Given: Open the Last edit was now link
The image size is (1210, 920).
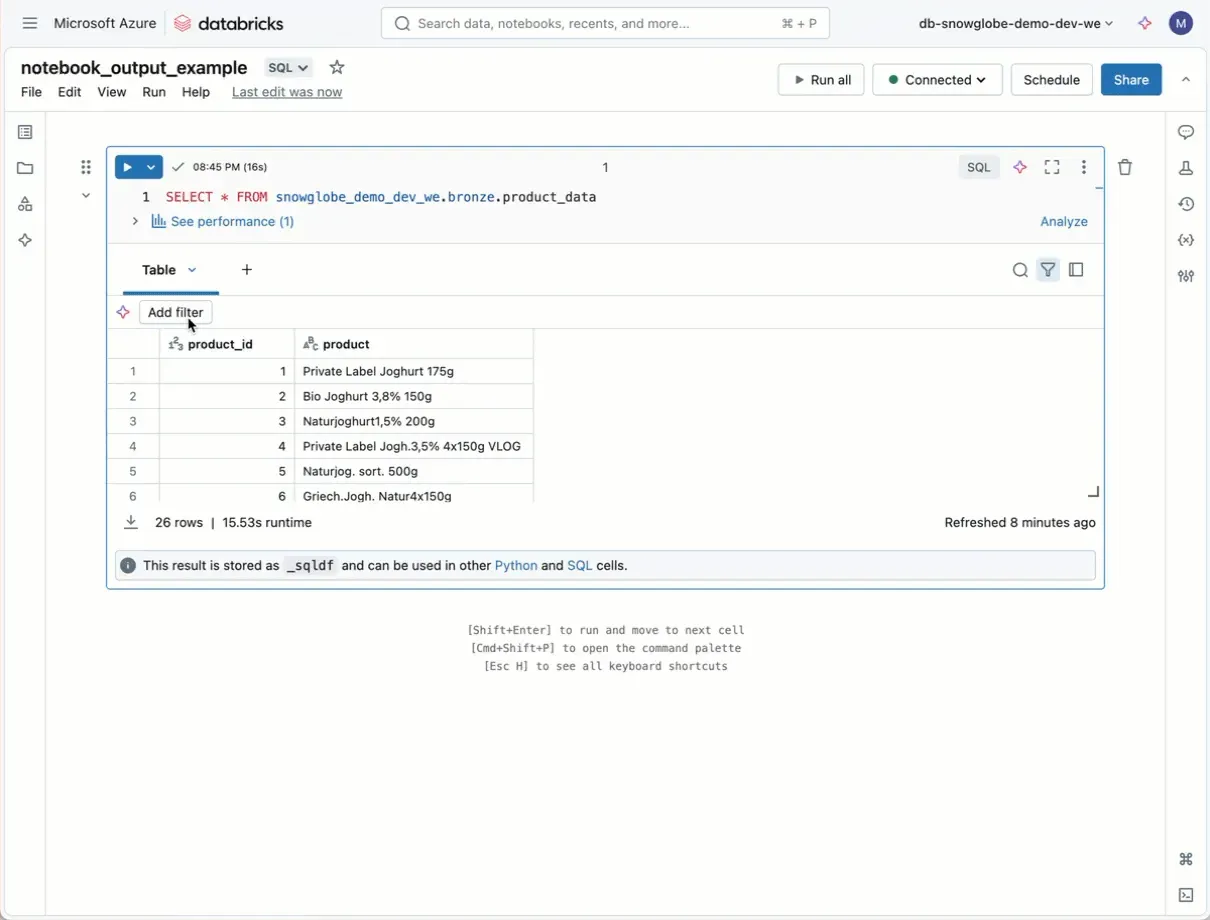Looking at the screenshot, I should [x=287, y=92].
